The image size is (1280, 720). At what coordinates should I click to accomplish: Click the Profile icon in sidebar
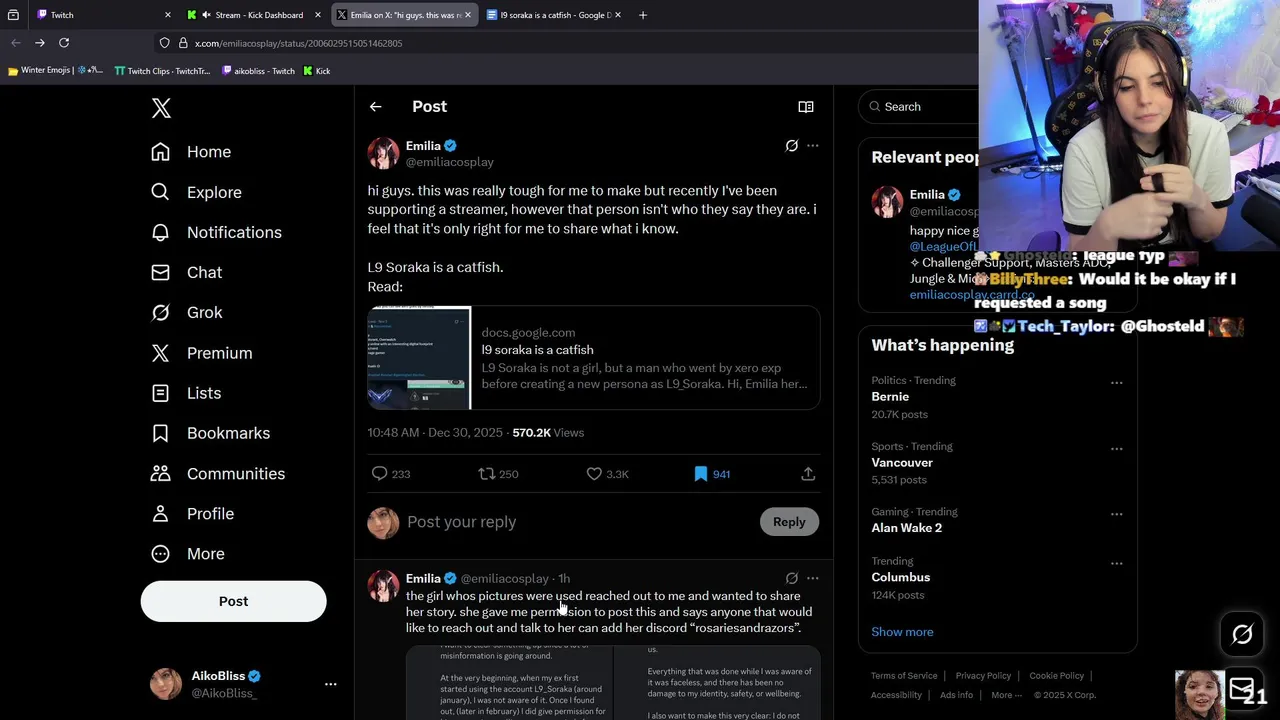(x=160, y=513)
